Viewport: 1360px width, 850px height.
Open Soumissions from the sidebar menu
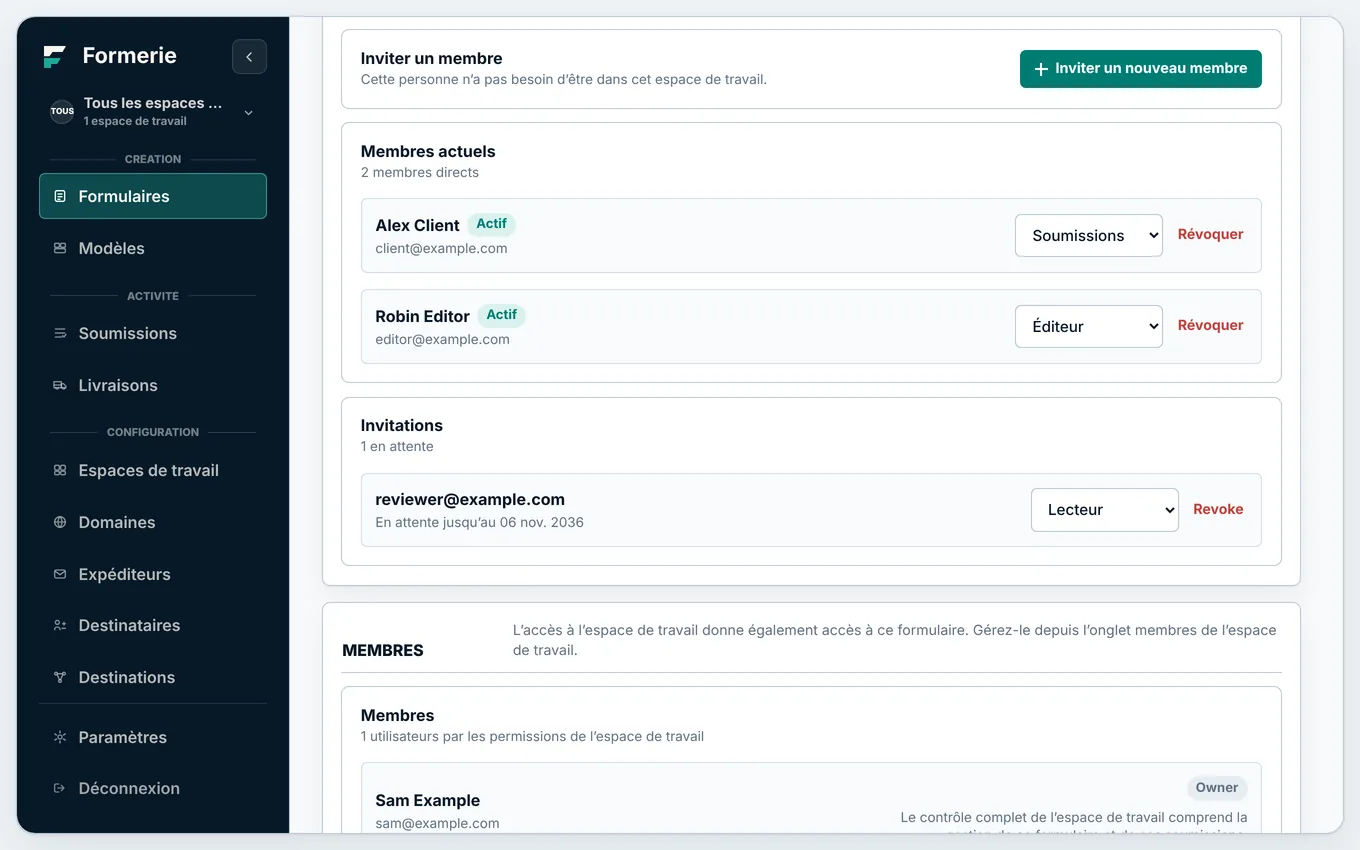[x=153, y=333]
